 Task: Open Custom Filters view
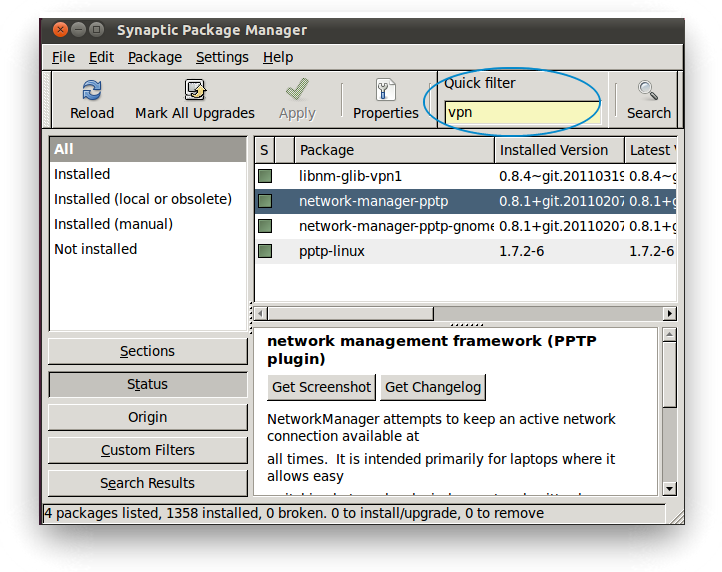click(x=148, y=450)
